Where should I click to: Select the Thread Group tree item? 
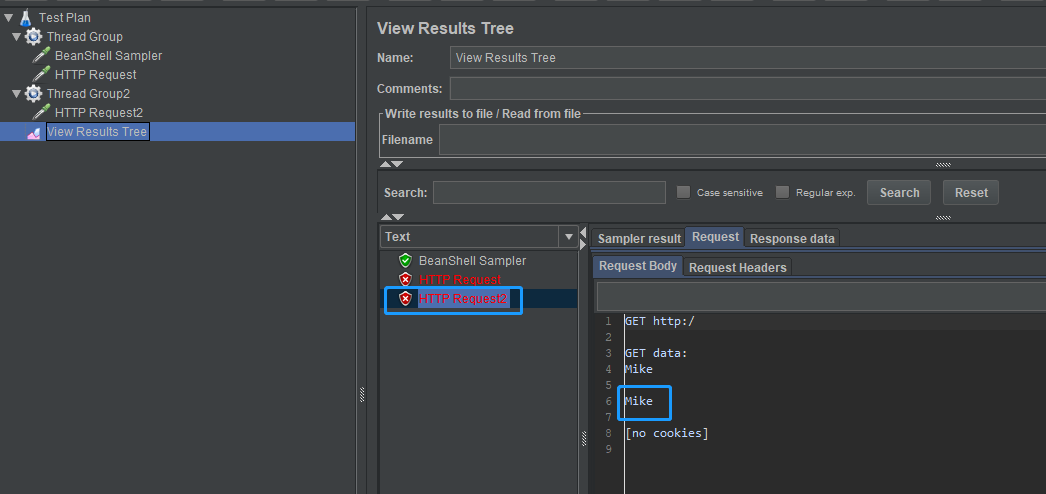(85, 37)
